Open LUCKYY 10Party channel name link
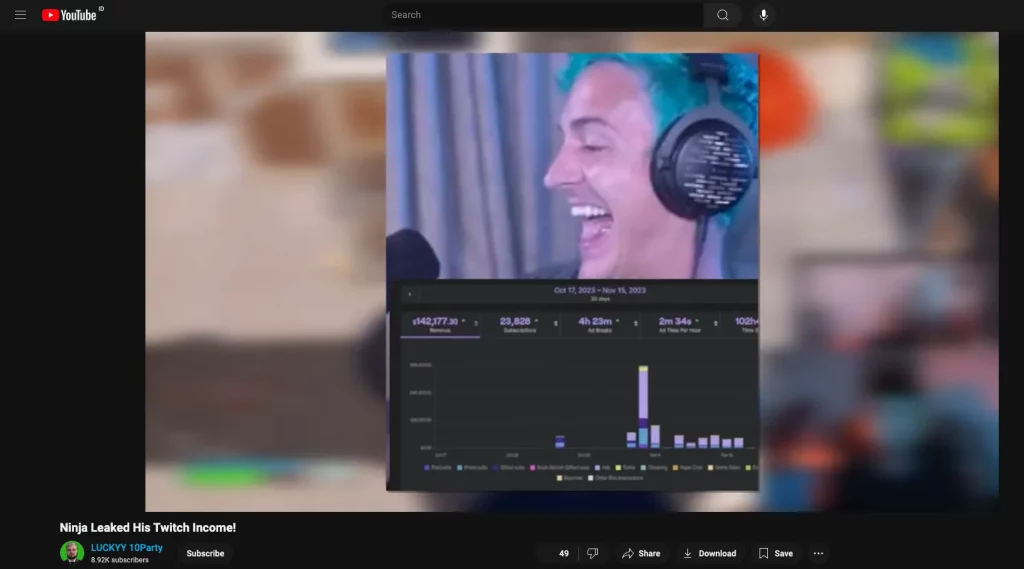Screen dimensions: 1024x569 click(127, 547)
